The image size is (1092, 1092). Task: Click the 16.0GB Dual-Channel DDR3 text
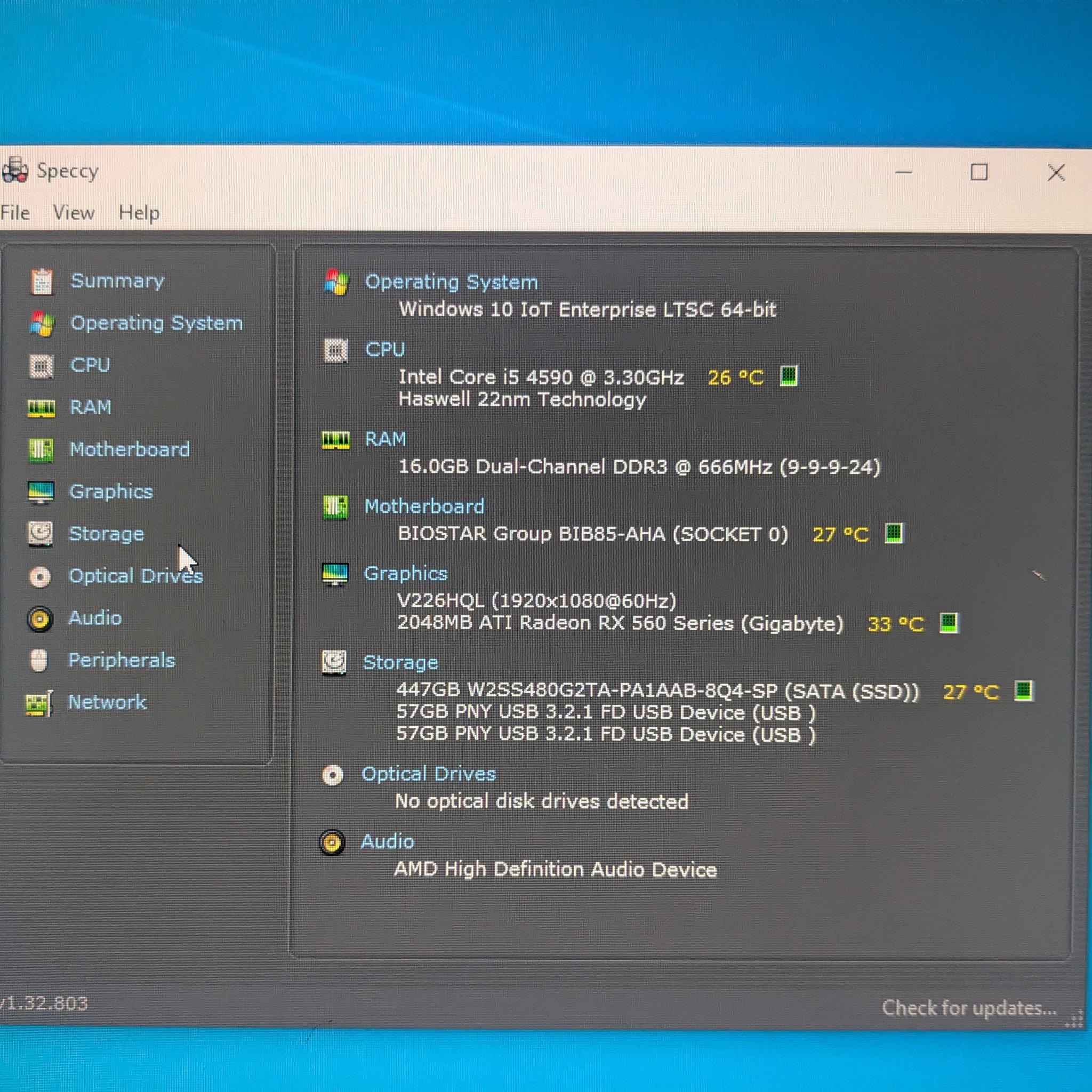pyautogui.click(x=639, y=467)
